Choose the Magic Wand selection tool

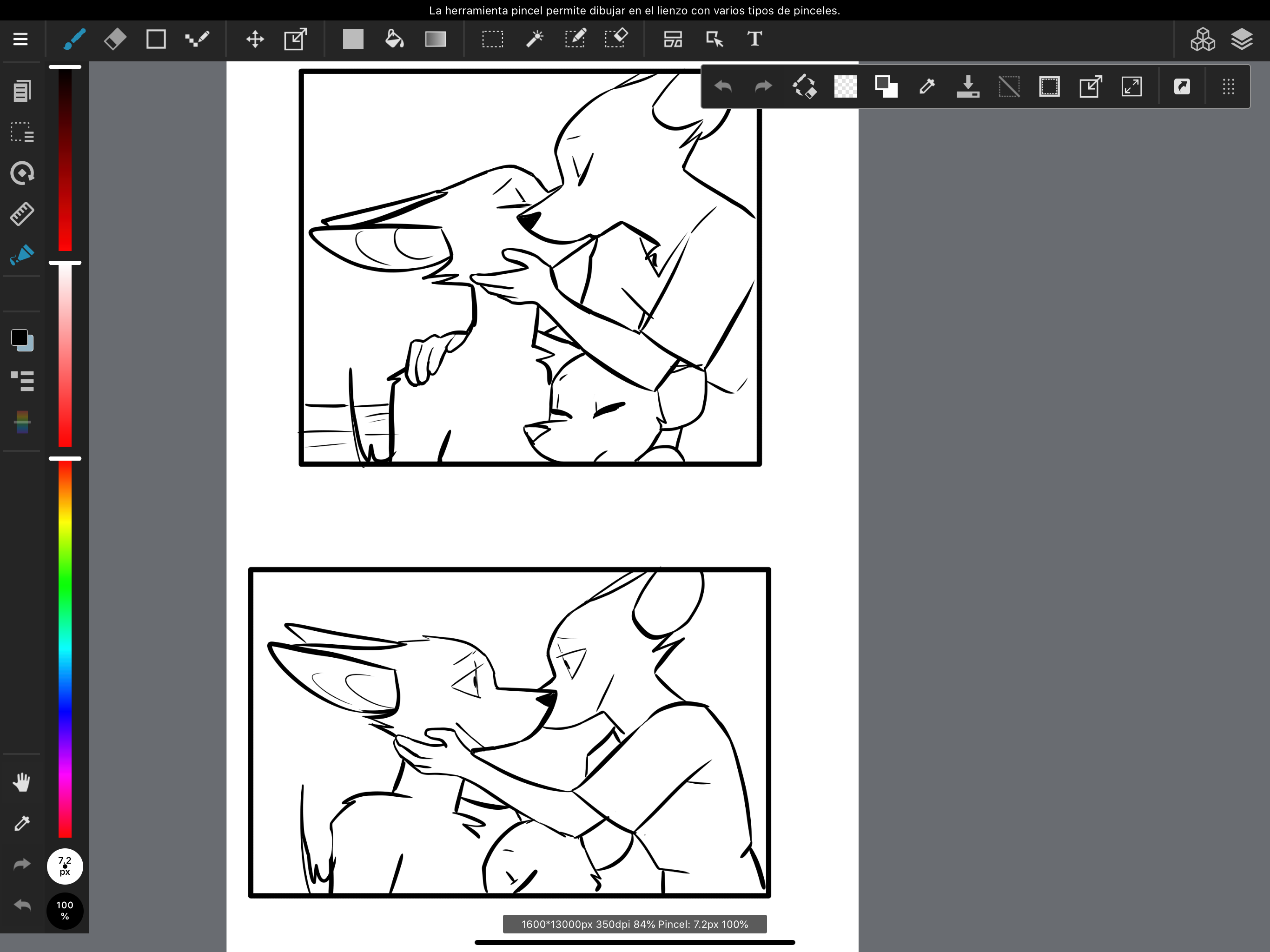pyautogui.click(x=534, y=39)
